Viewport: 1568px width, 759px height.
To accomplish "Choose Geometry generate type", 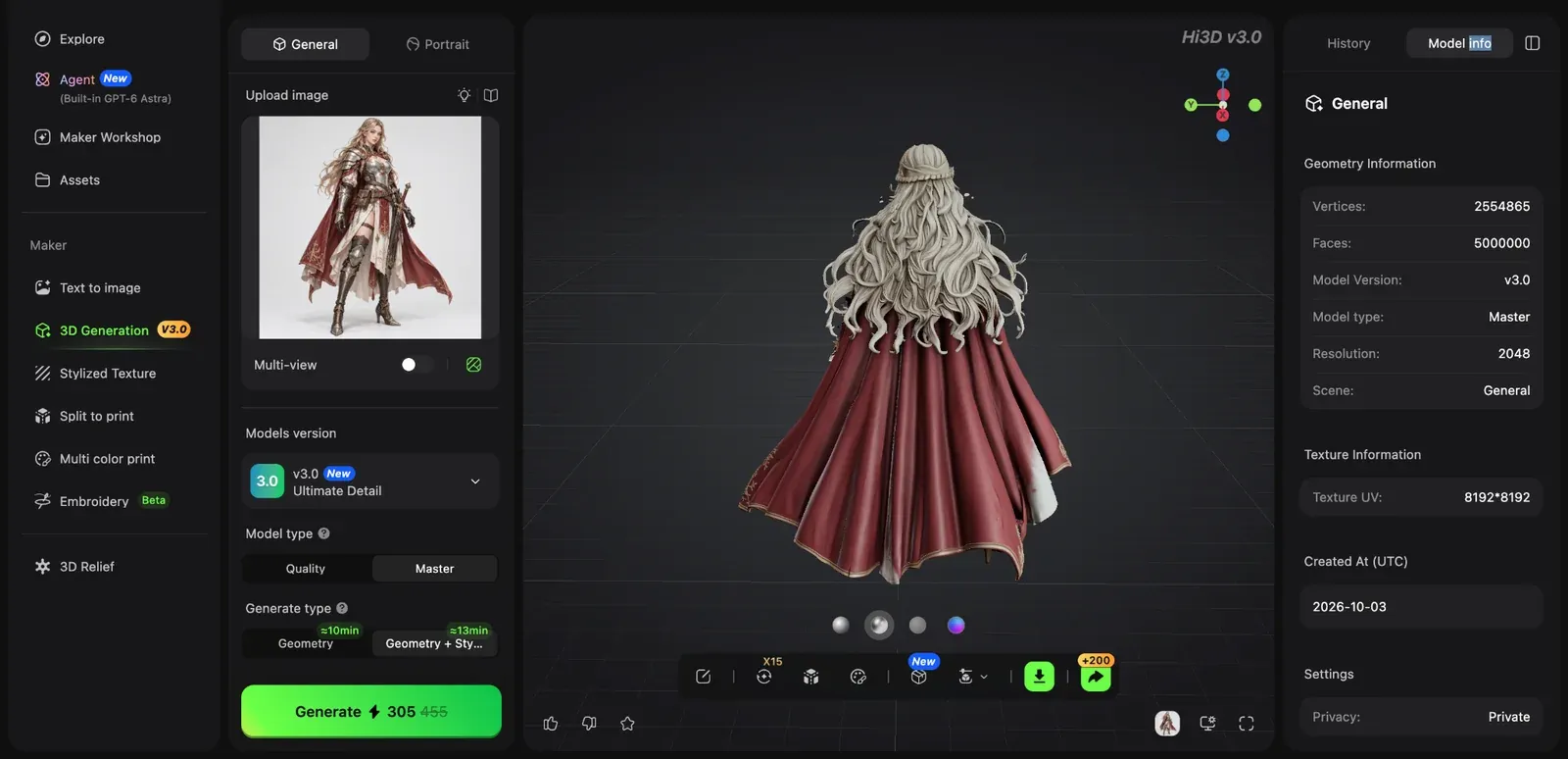I will click(x=306, y=643).
